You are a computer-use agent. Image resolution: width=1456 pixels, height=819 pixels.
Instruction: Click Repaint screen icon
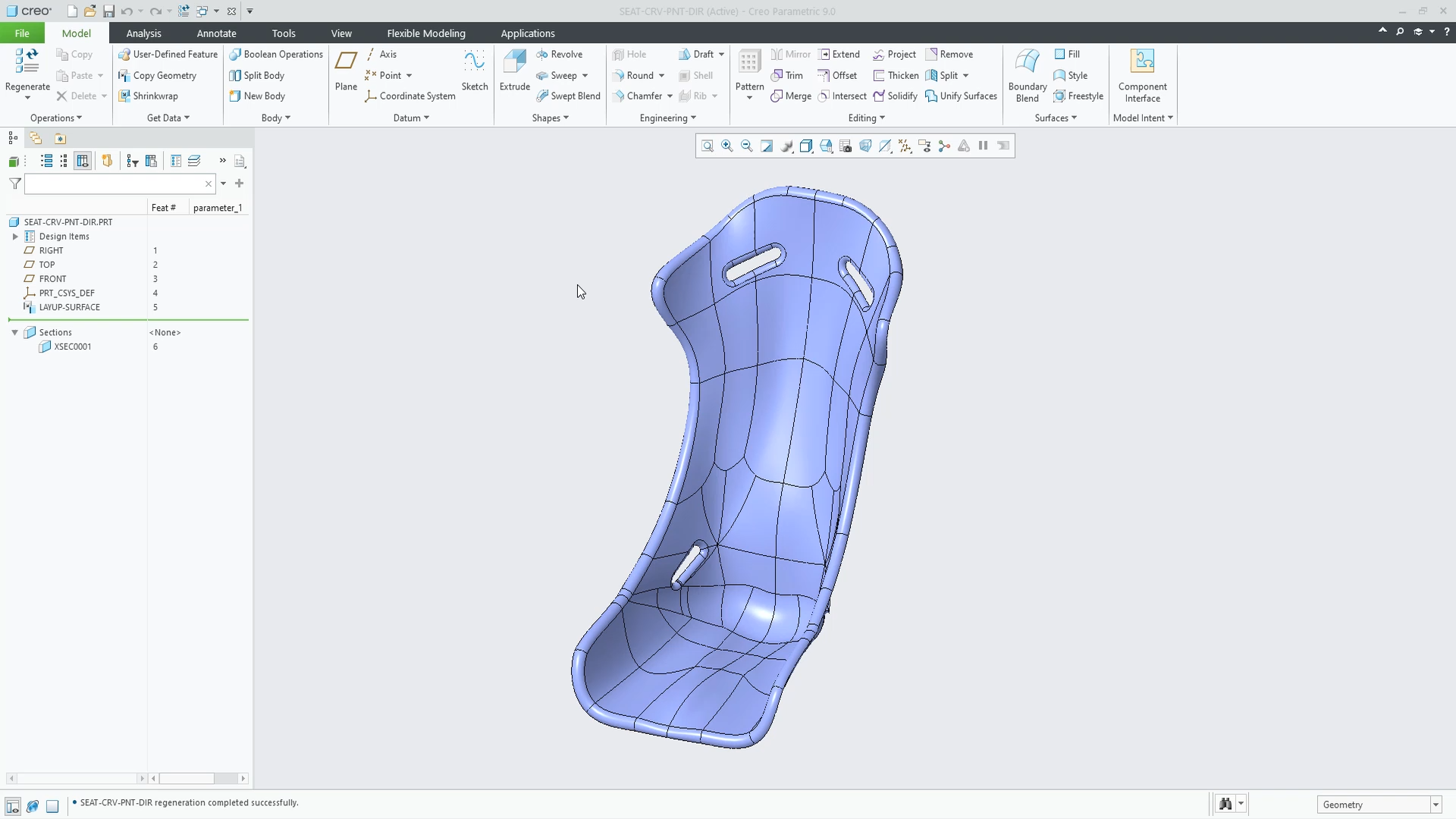point(767,146)
